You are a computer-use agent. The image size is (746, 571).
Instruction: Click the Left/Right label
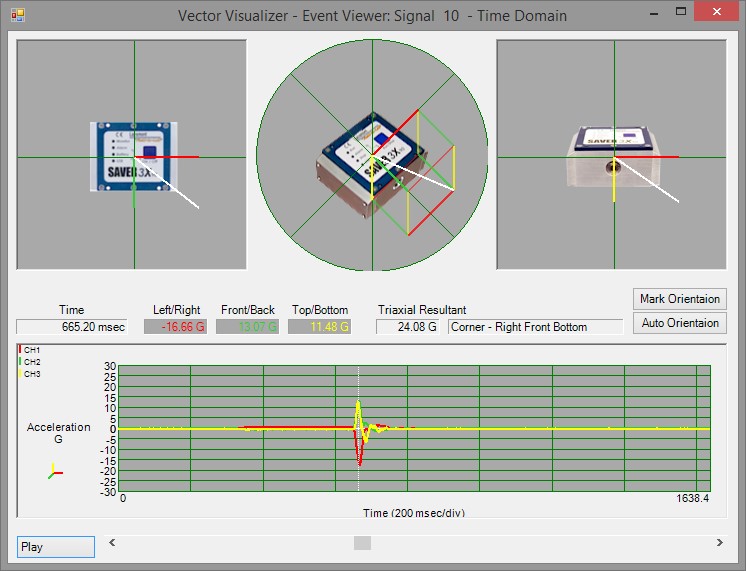point(177,310)
